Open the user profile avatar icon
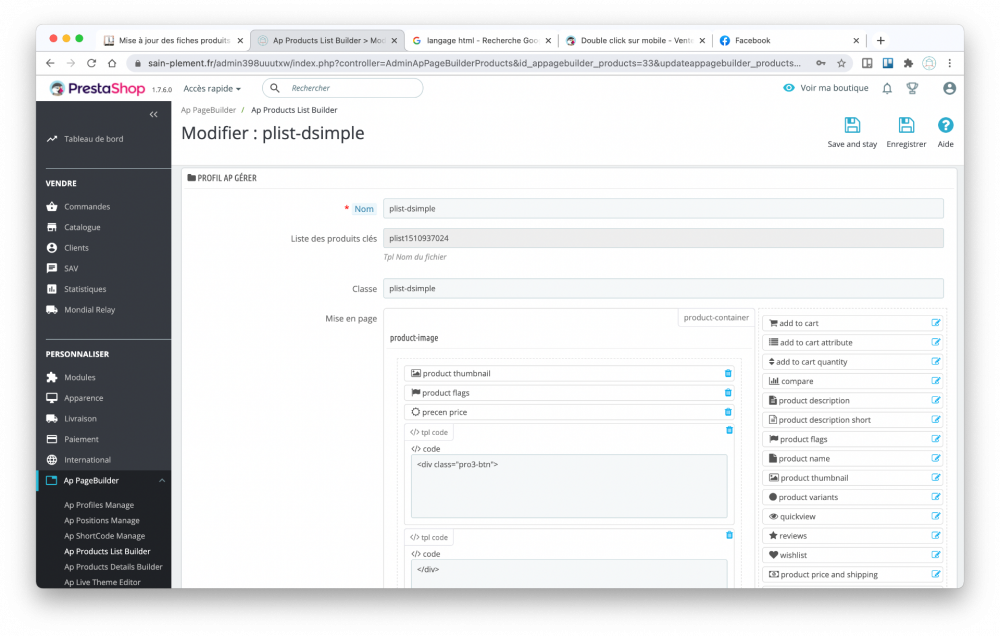Screen dimensions: 1000x636 [949, 89]
